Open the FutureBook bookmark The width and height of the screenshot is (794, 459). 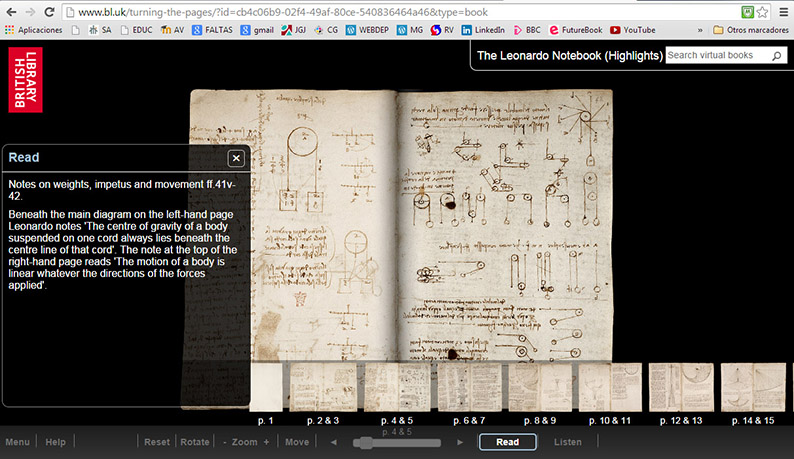pos(576,30)
